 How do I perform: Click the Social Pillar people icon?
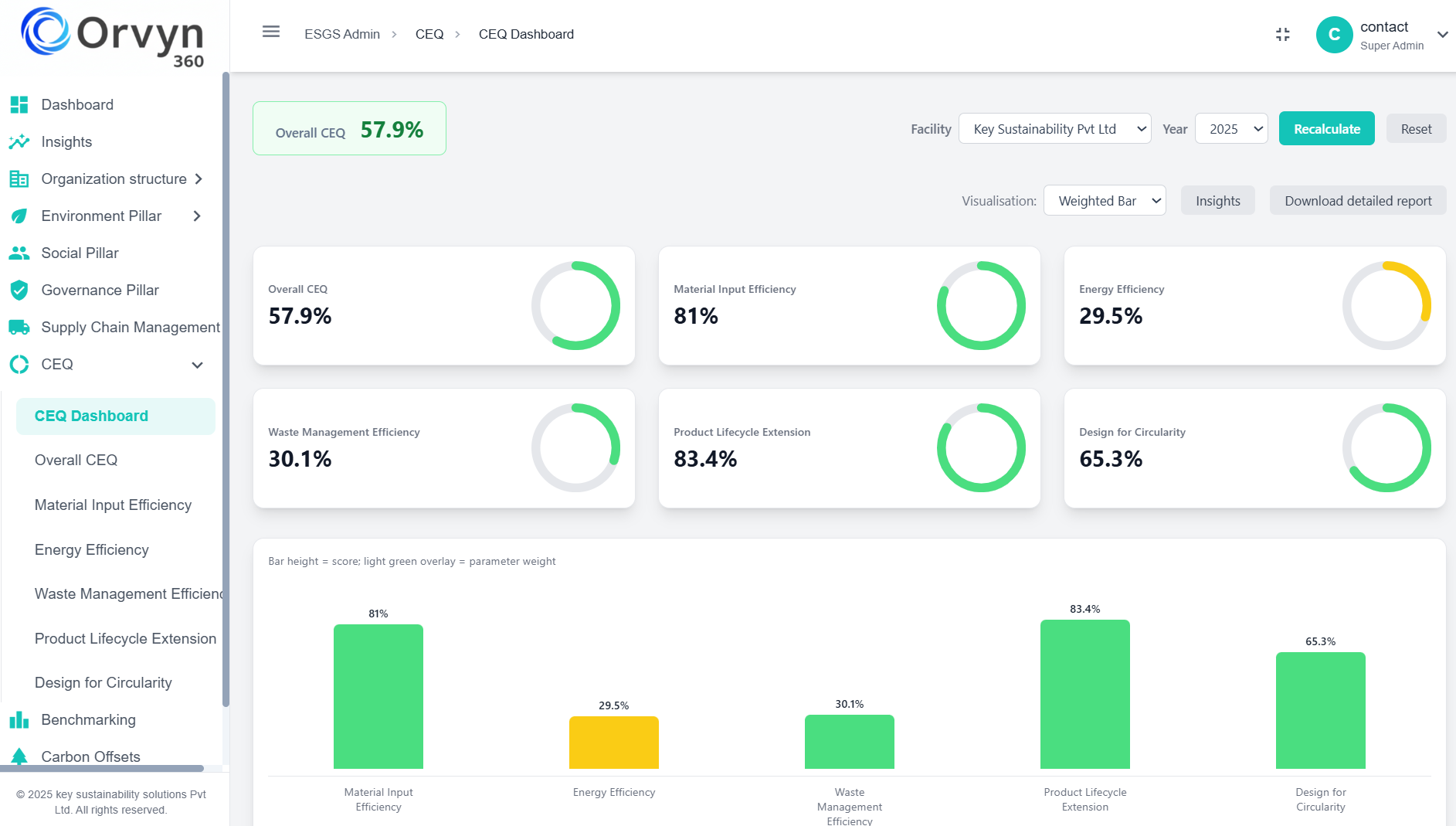coord(19,253)
